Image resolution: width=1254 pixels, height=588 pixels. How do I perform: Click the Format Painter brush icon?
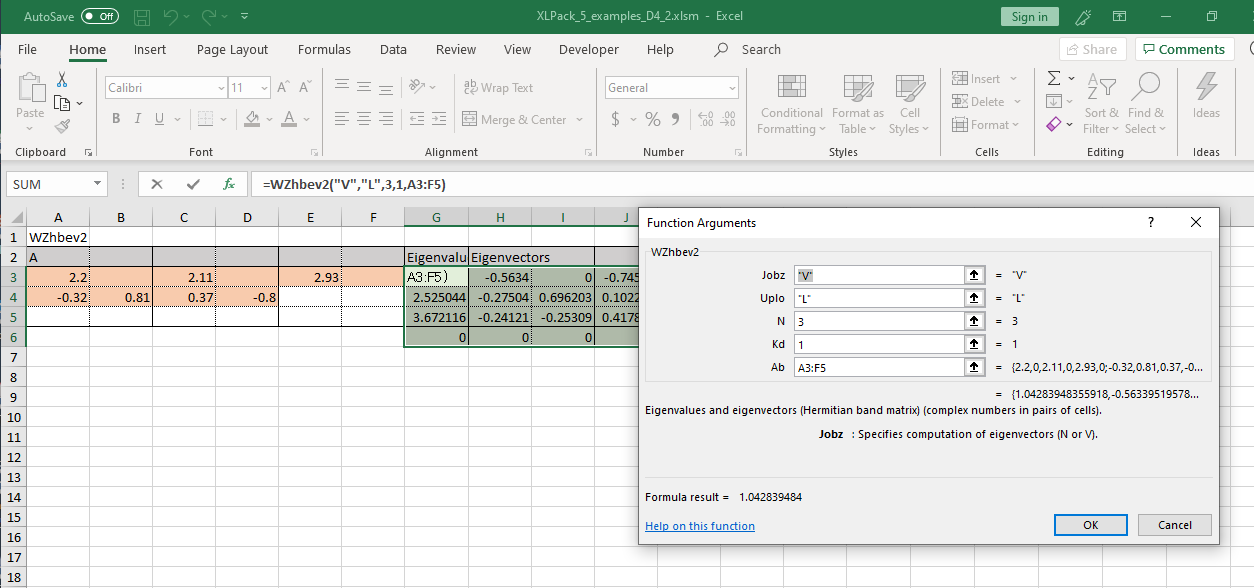tap(62, 126)
